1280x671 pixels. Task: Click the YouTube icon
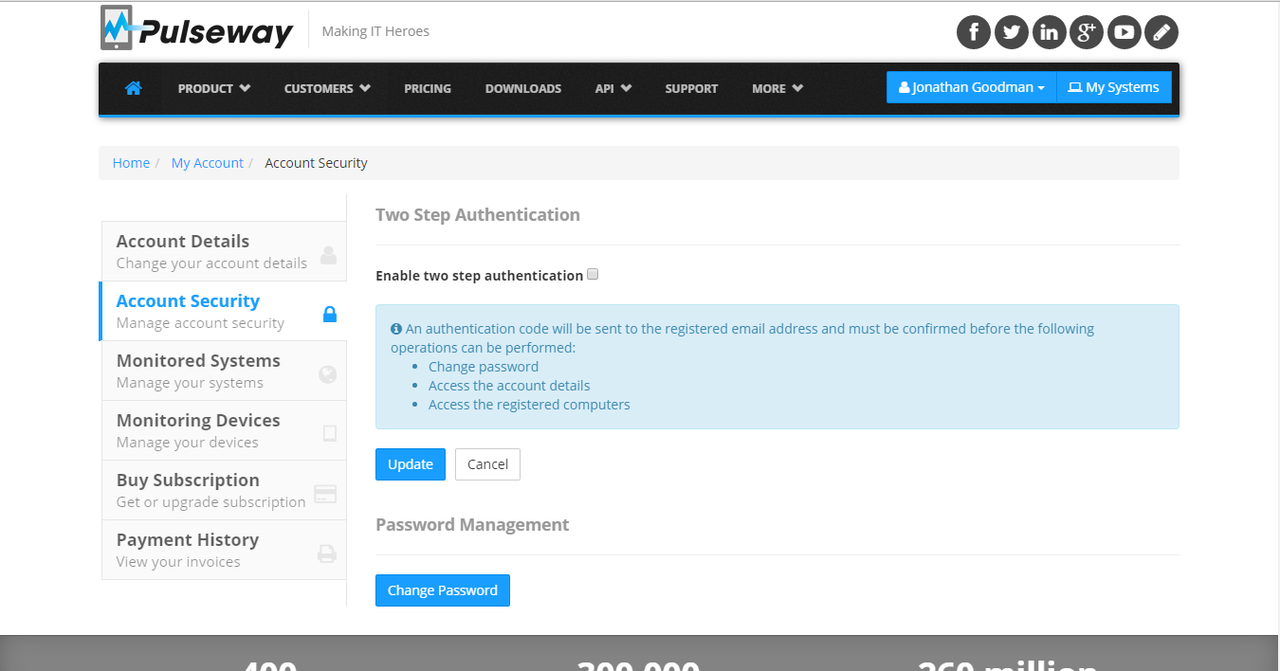(x=1124, y=31)
